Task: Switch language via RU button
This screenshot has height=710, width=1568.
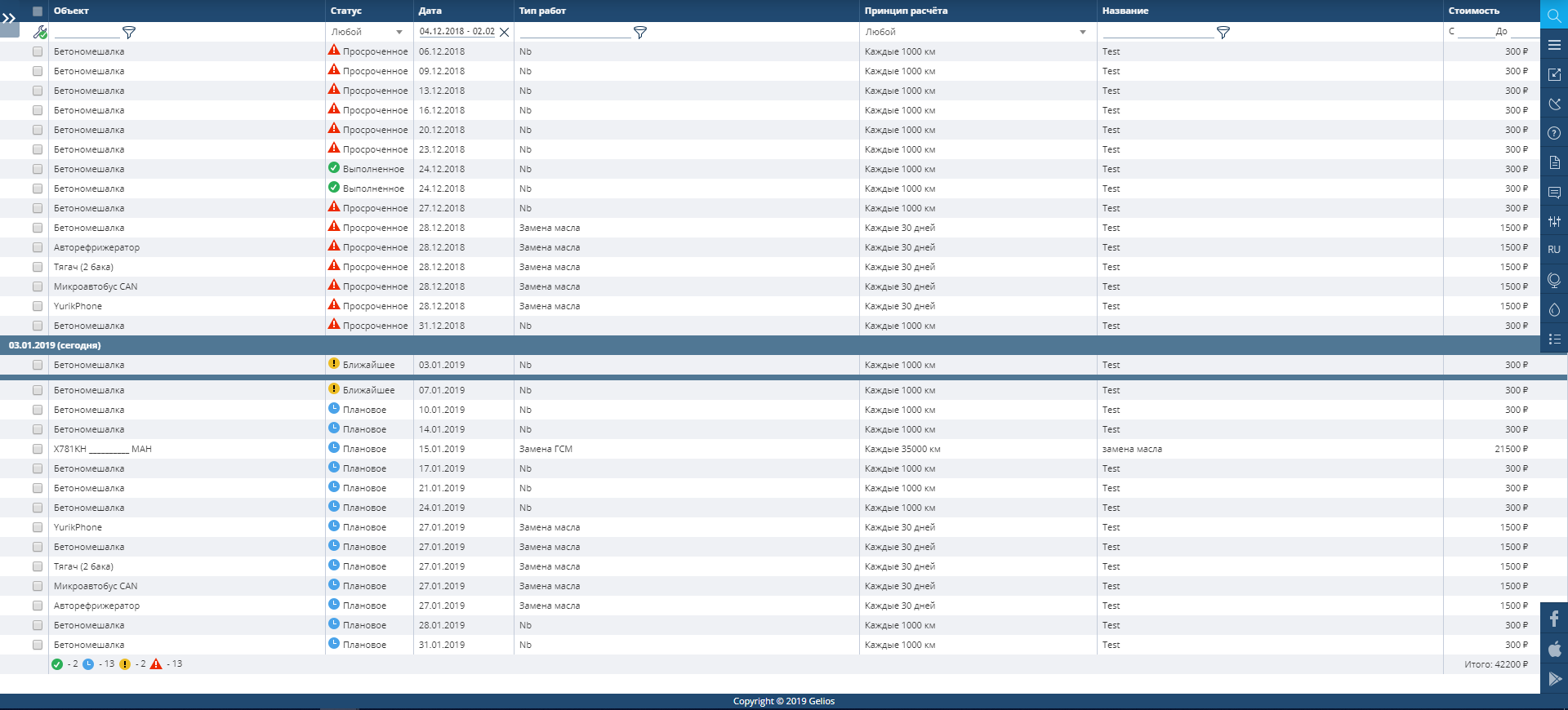Action: coord(1554,250)
